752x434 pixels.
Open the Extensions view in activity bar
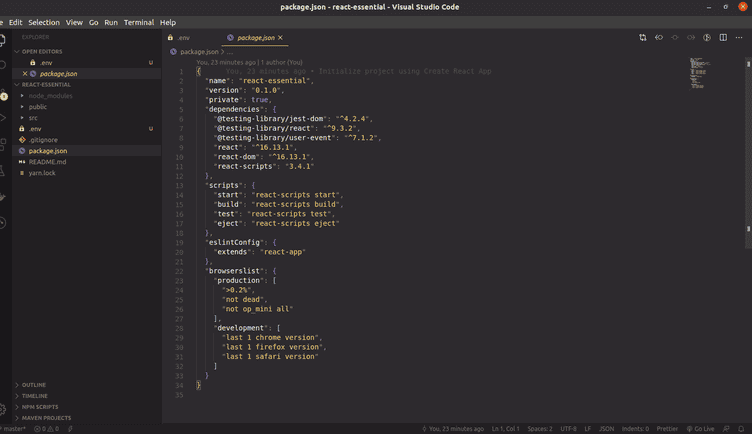pos(2,144)
